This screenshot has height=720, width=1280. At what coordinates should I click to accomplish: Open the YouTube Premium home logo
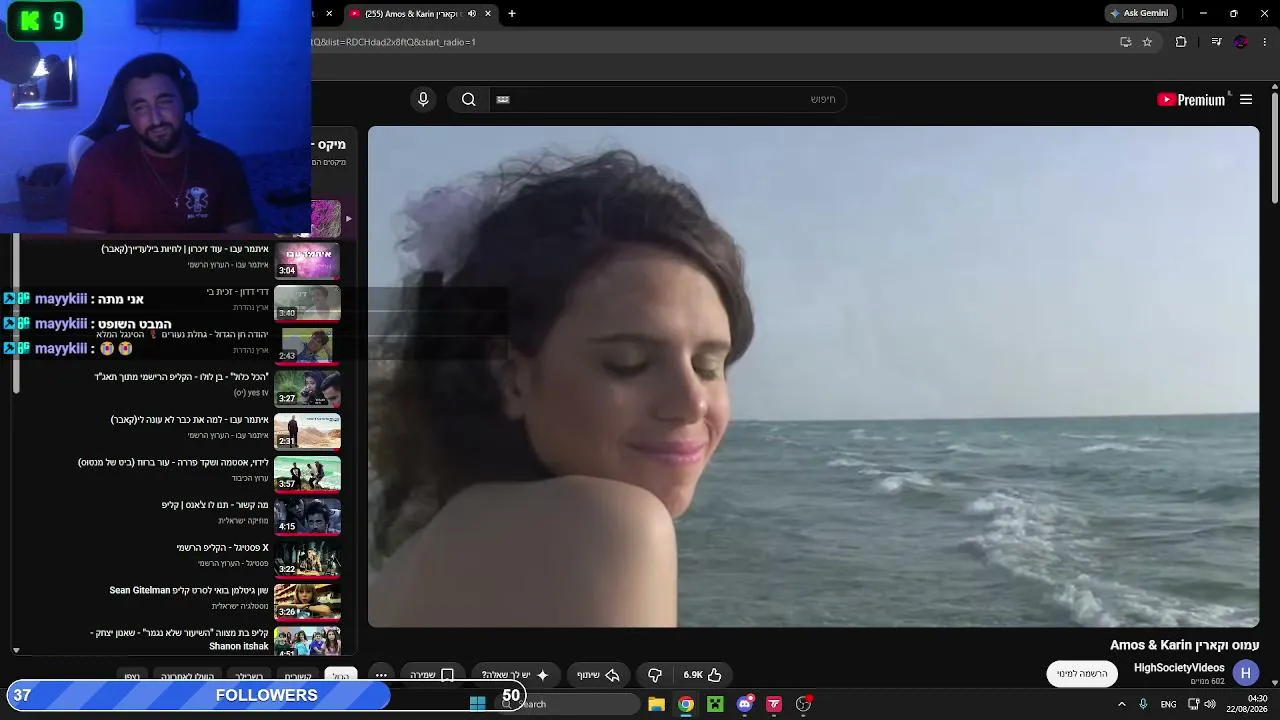click(x=1191, y=99)
